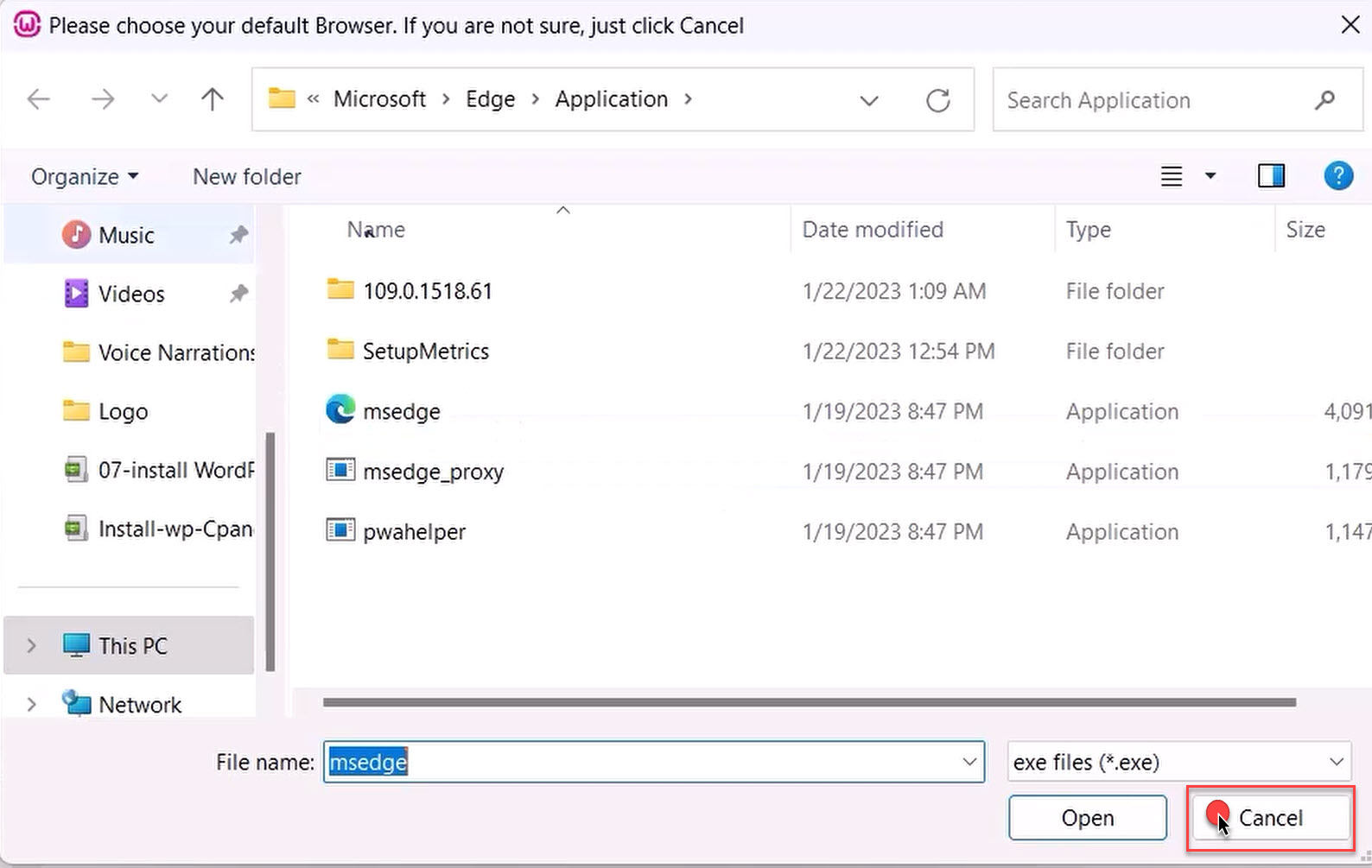
Task: Sort by Name column header
Action: (376, 230)
